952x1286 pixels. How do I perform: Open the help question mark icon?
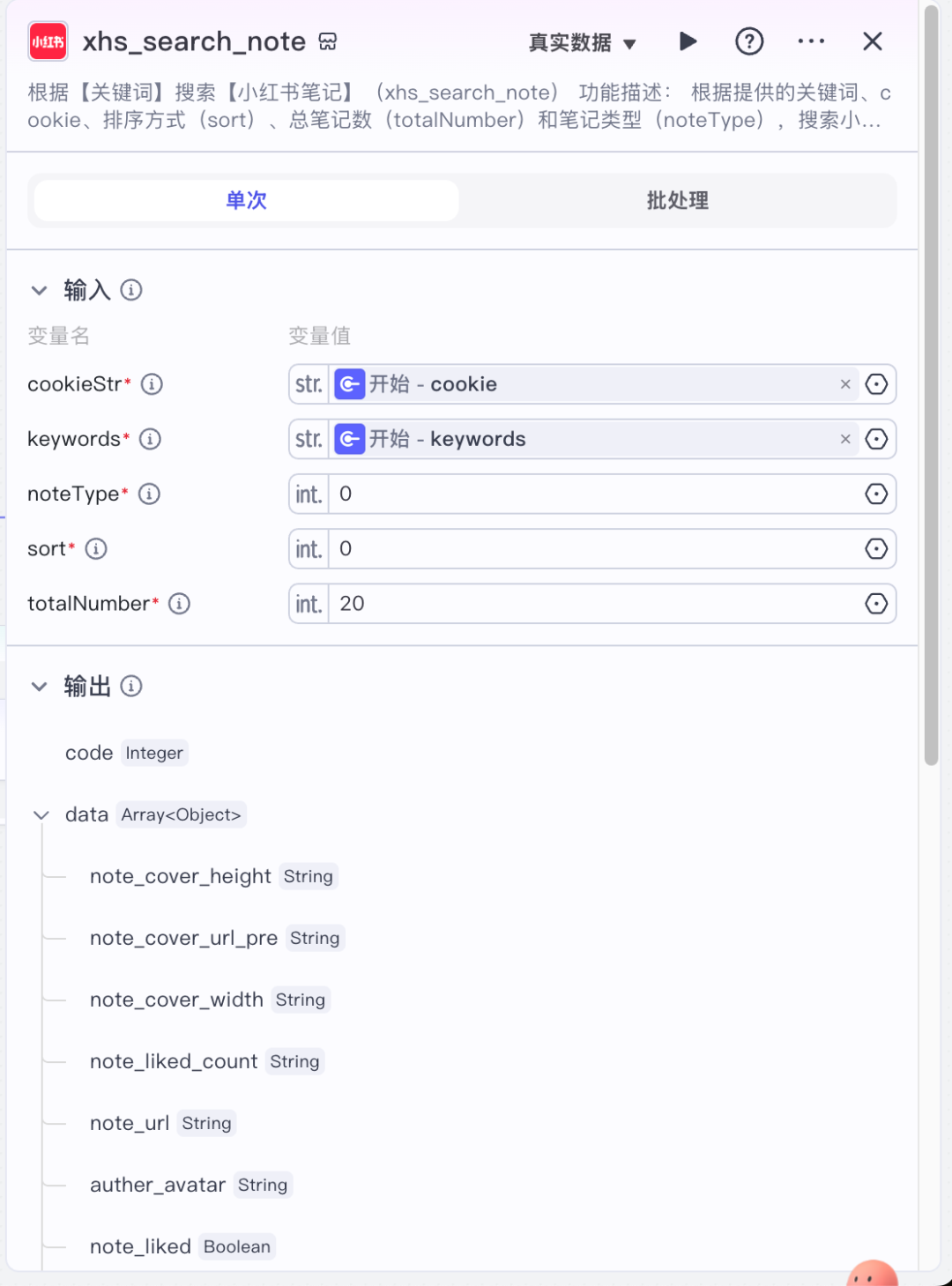click(x=749, y=41)
